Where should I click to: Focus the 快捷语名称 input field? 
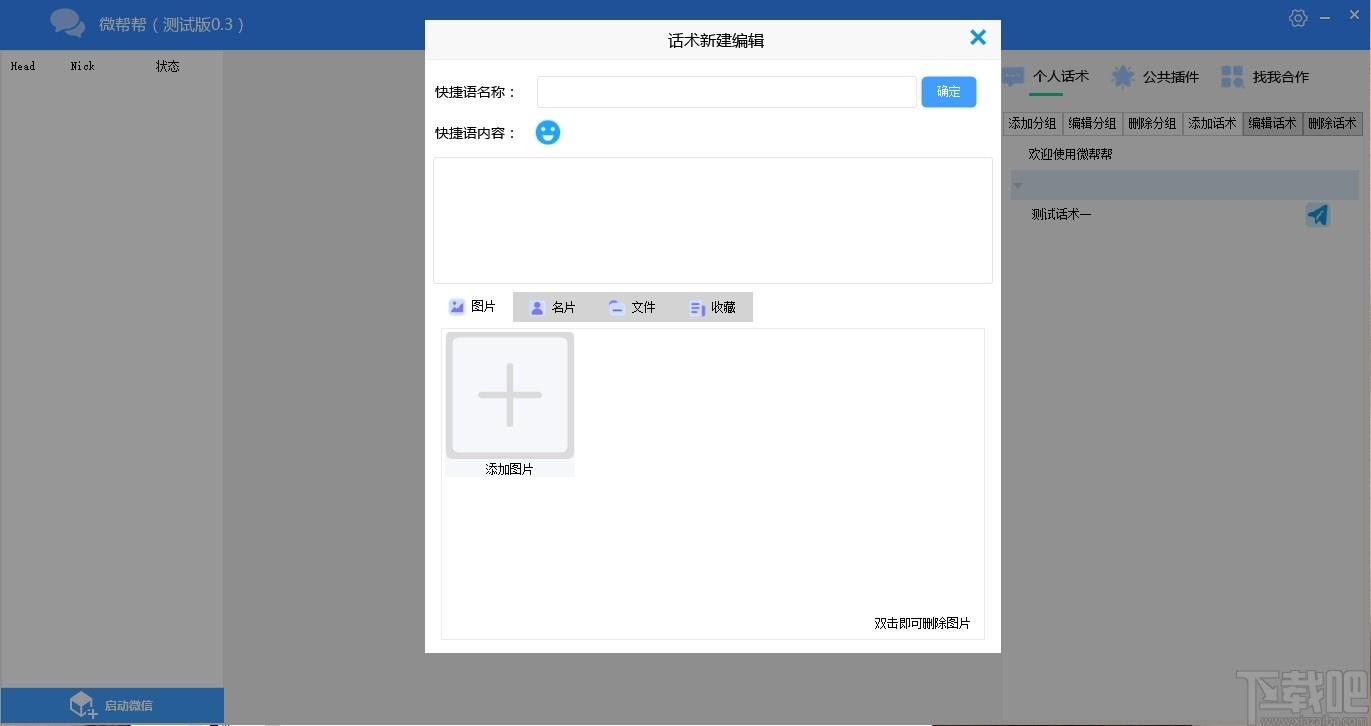pos(727,92)
